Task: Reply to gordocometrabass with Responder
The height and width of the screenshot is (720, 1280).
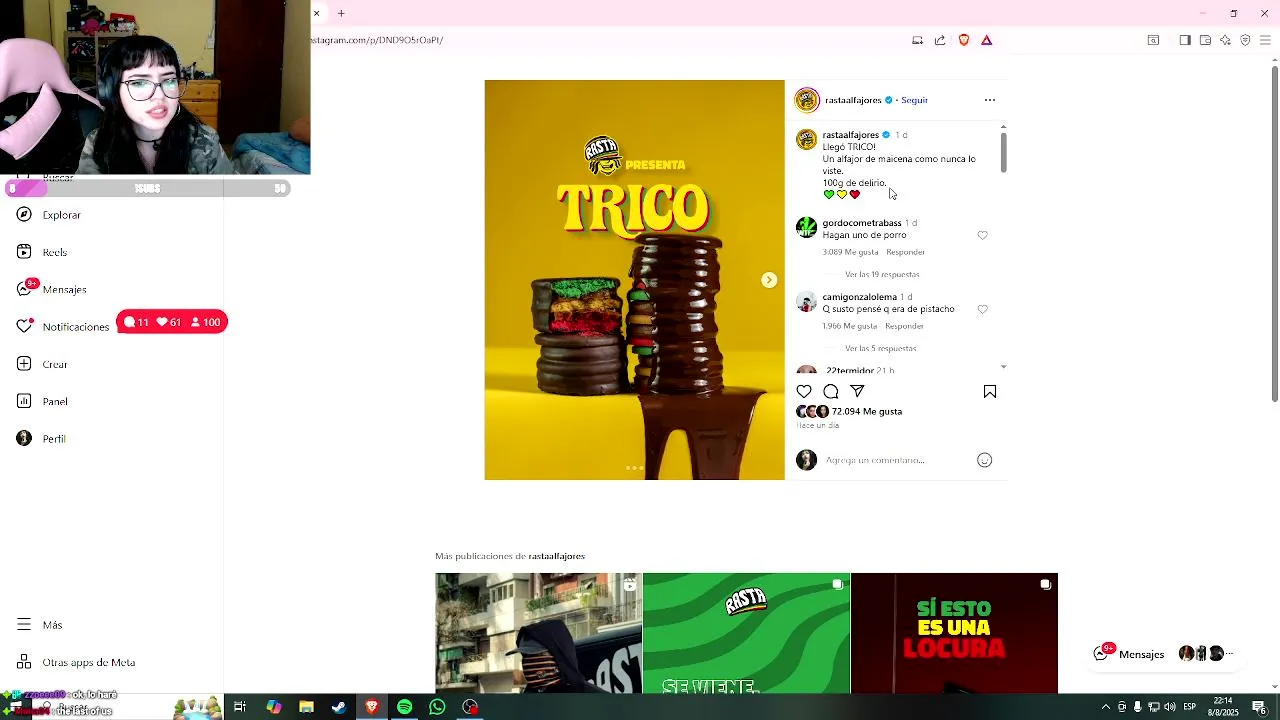Action: click(x=905, y=252)
